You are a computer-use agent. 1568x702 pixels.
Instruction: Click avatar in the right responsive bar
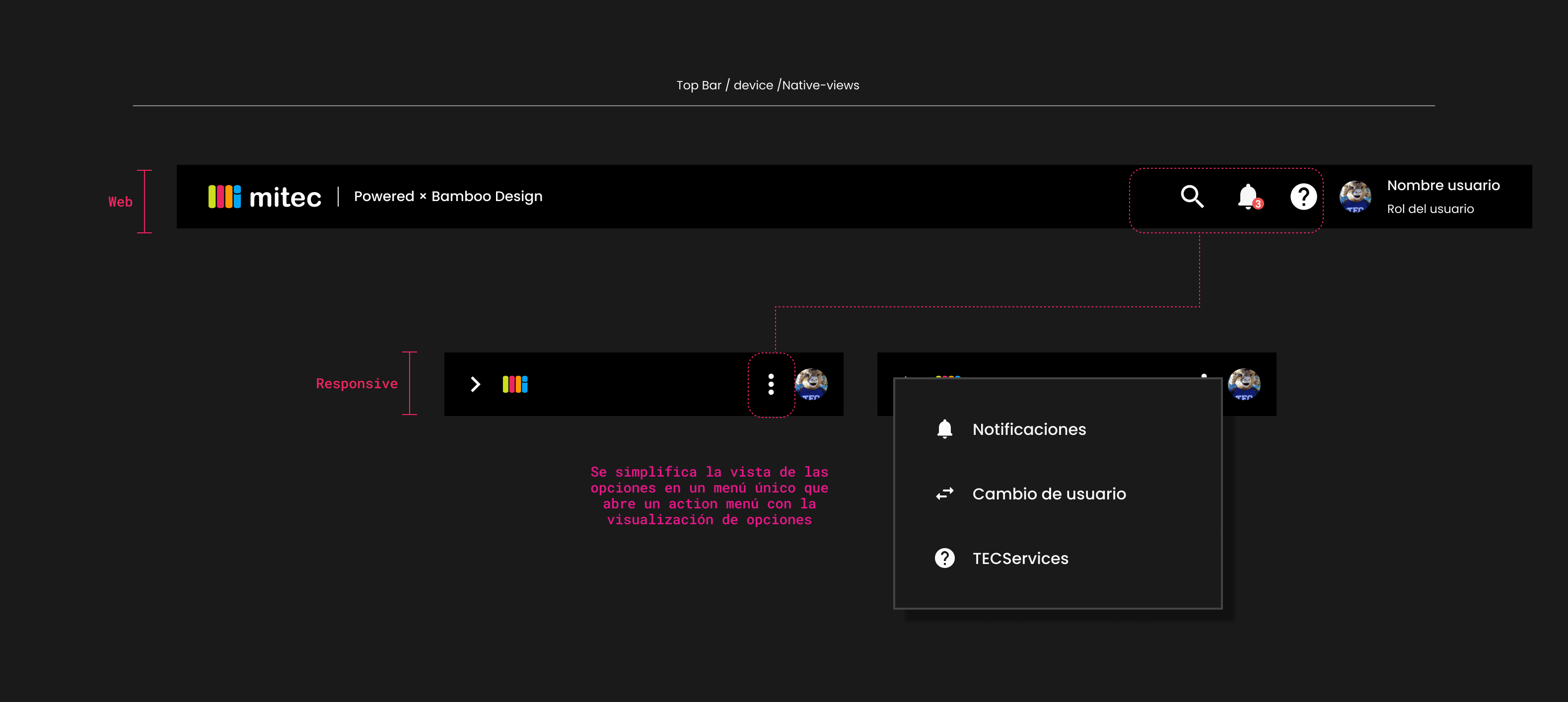pos(1244,384)
